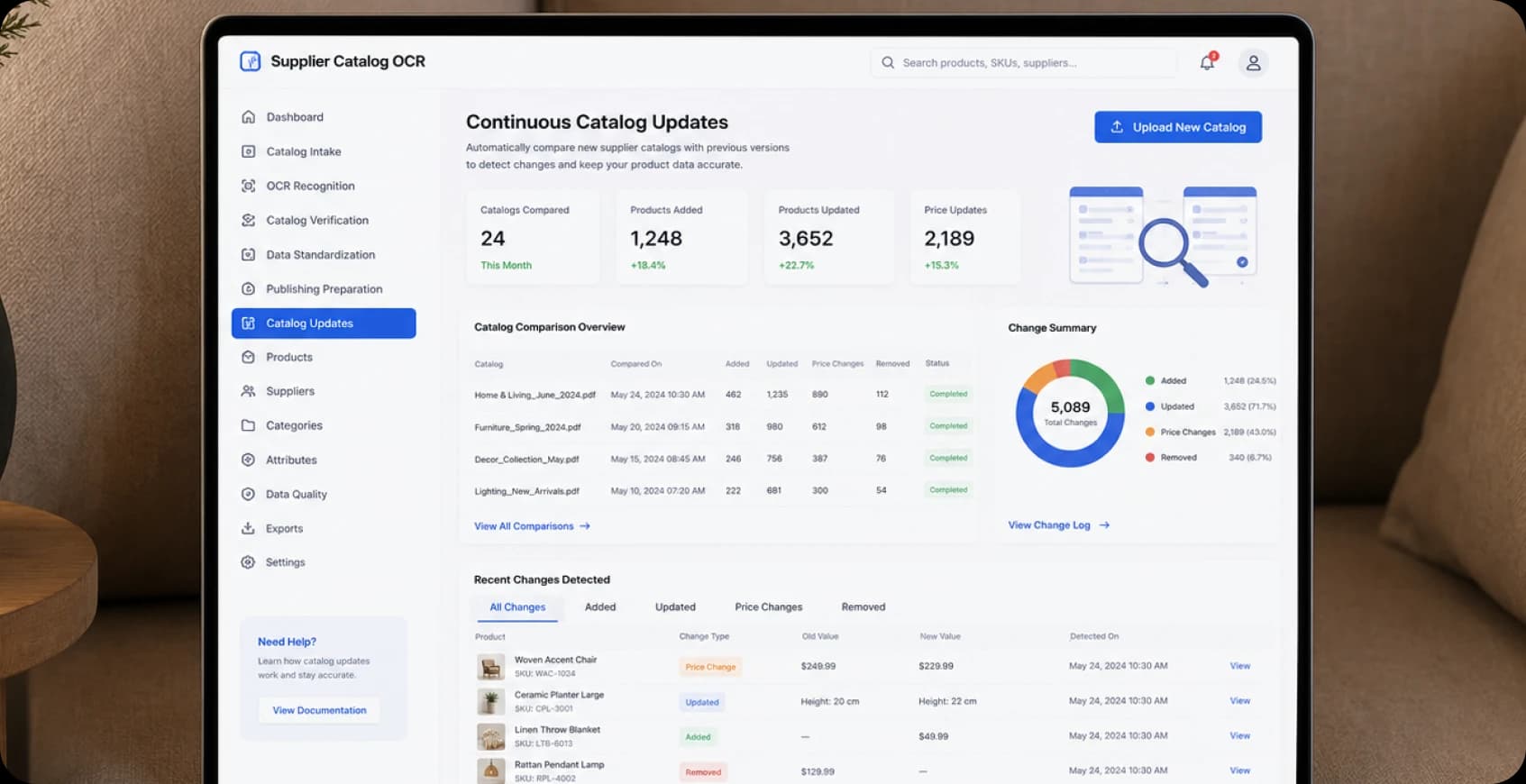Click the Price Updates 2,189 card
The height and width of the screenshot is (784, 1526).
(964, 237)
